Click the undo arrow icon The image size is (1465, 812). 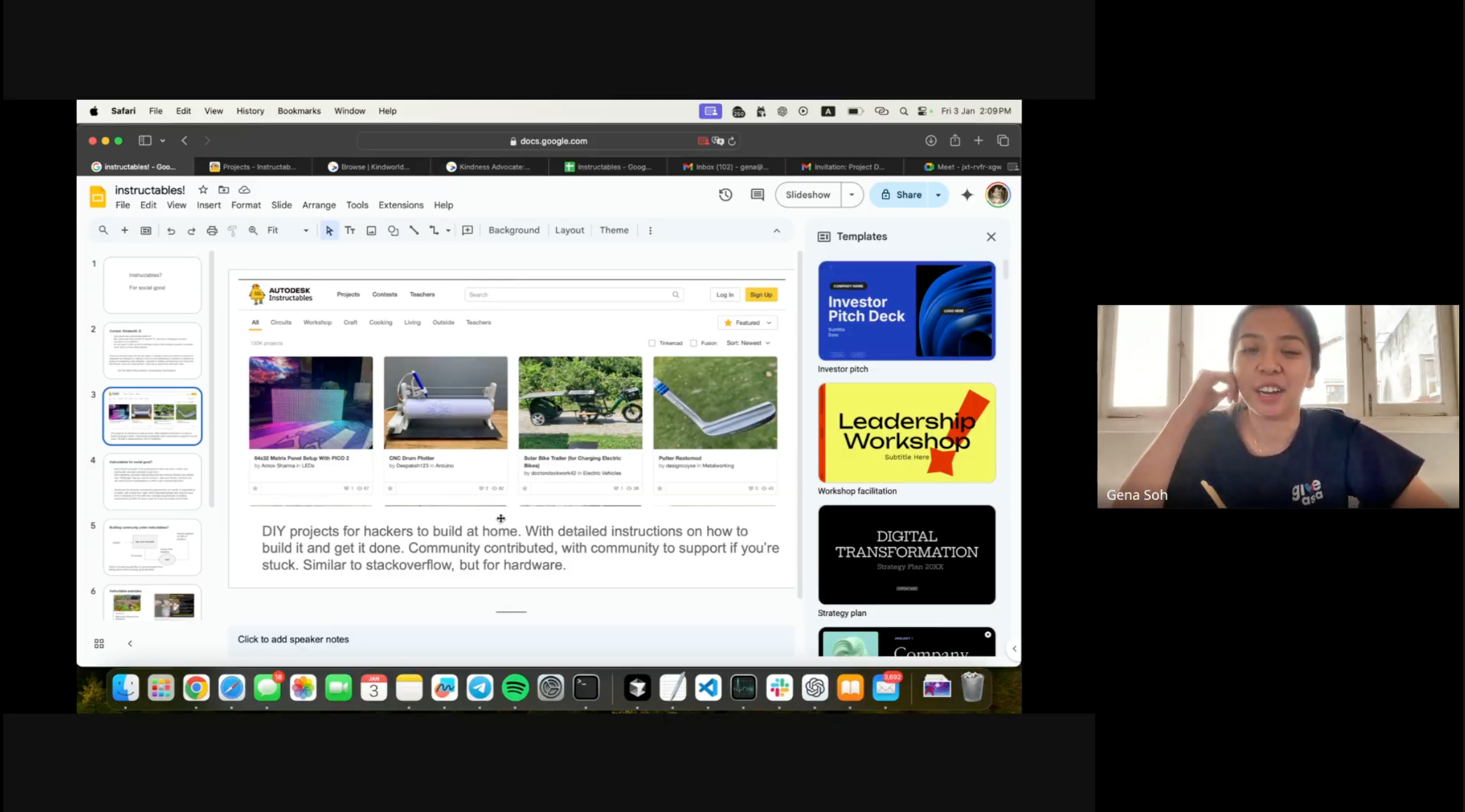coord(171,231)
